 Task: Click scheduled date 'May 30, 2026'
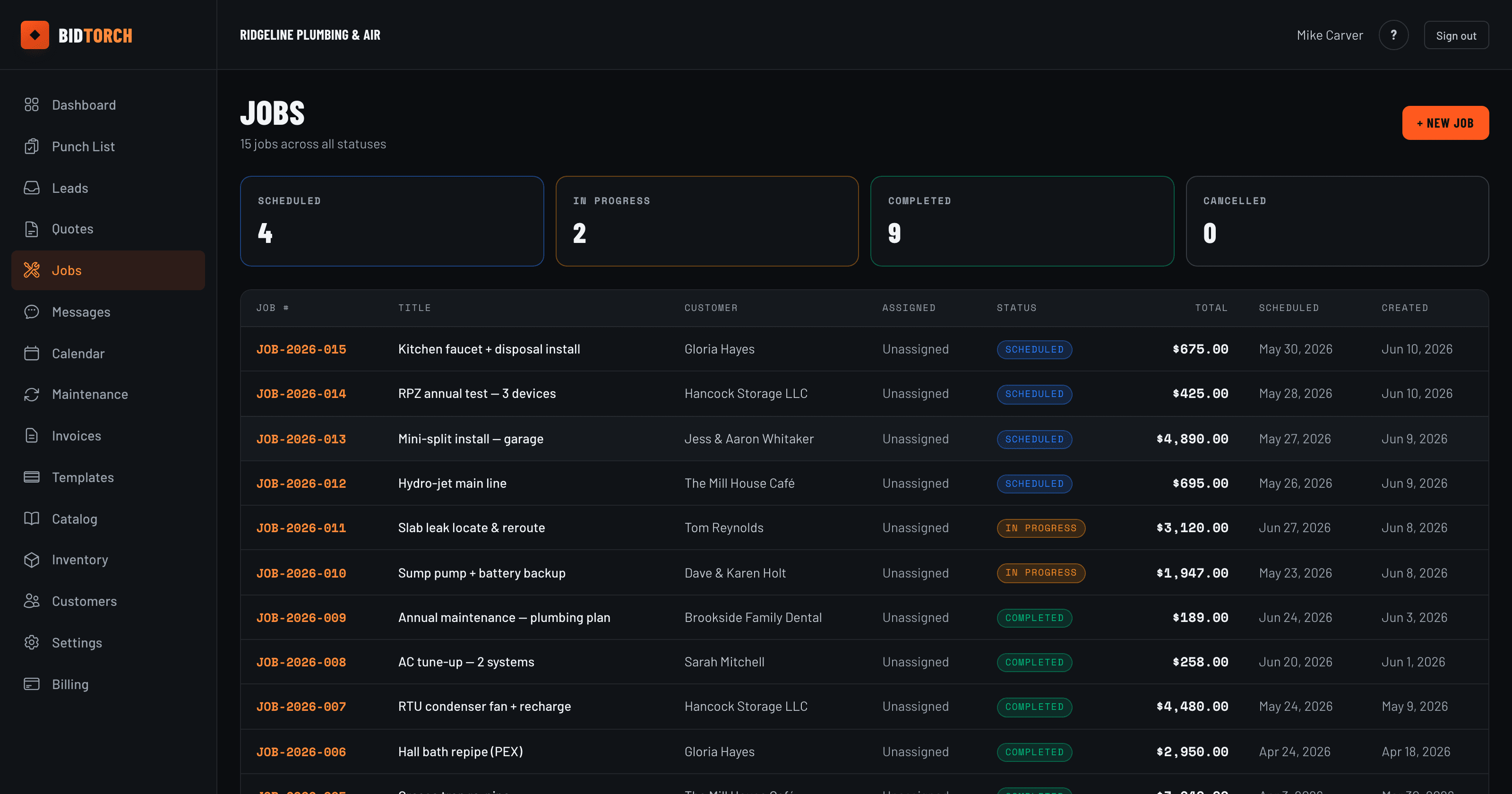tap(1296, 349)
